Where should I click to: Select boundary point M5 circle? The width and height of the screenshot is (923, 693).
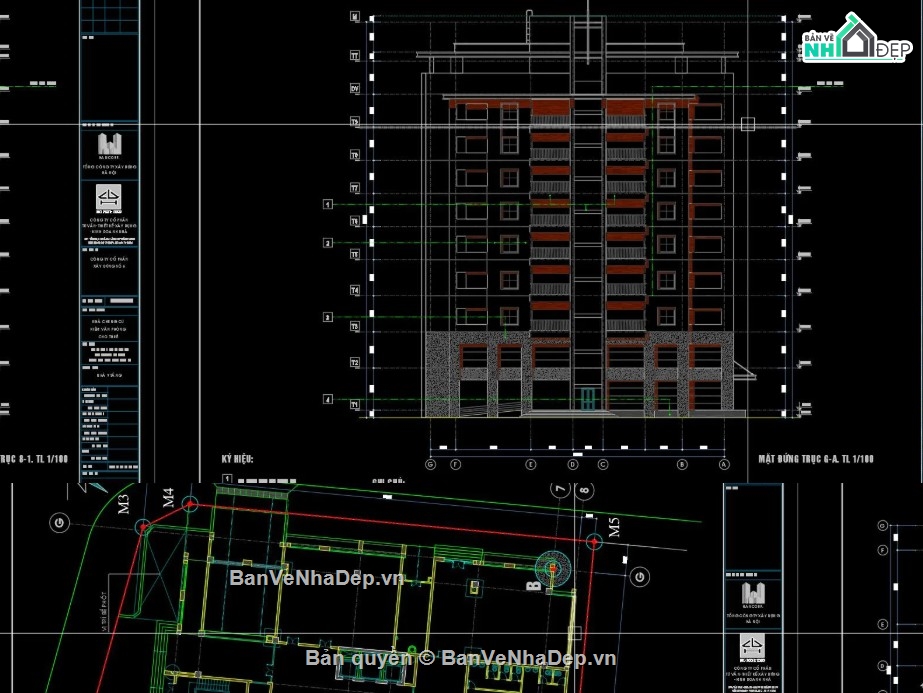coord(595,541)
